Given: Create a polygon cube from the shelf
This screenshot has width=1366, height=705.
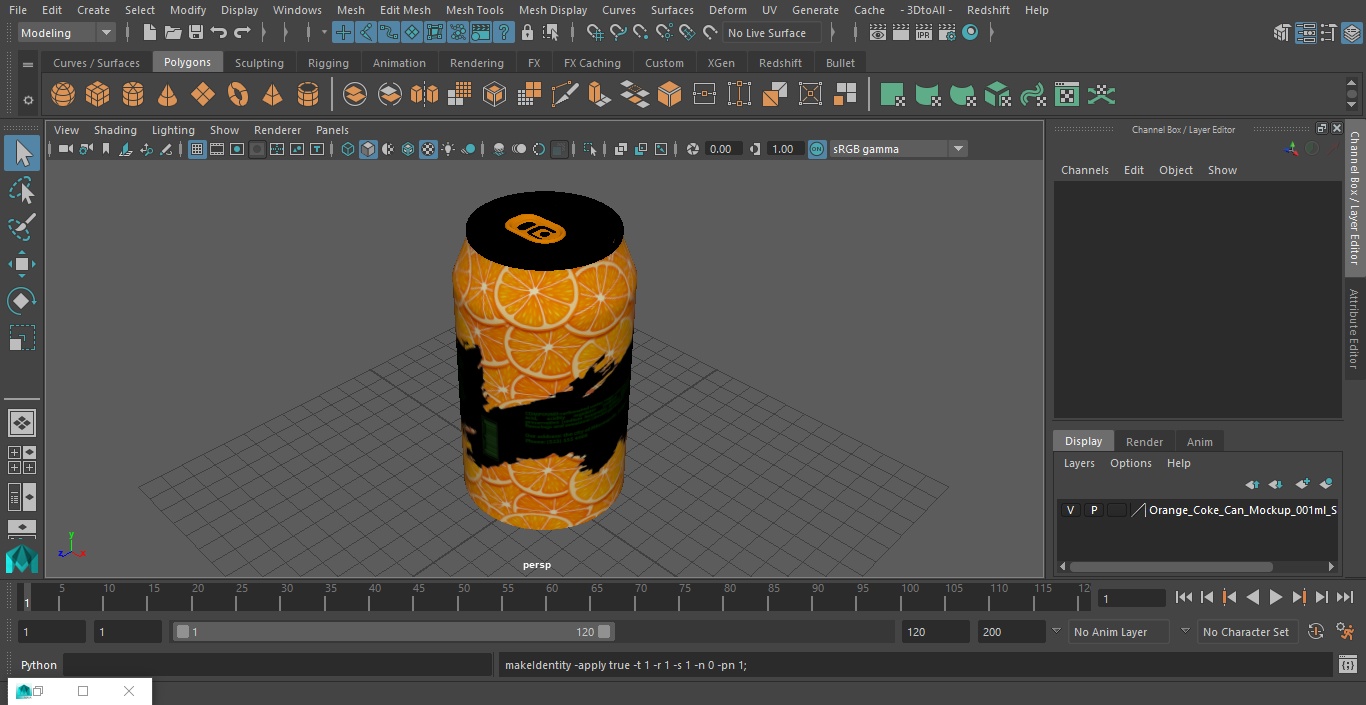Looking at the screenshot, I should pyautogui.click(x=98, y=95).
